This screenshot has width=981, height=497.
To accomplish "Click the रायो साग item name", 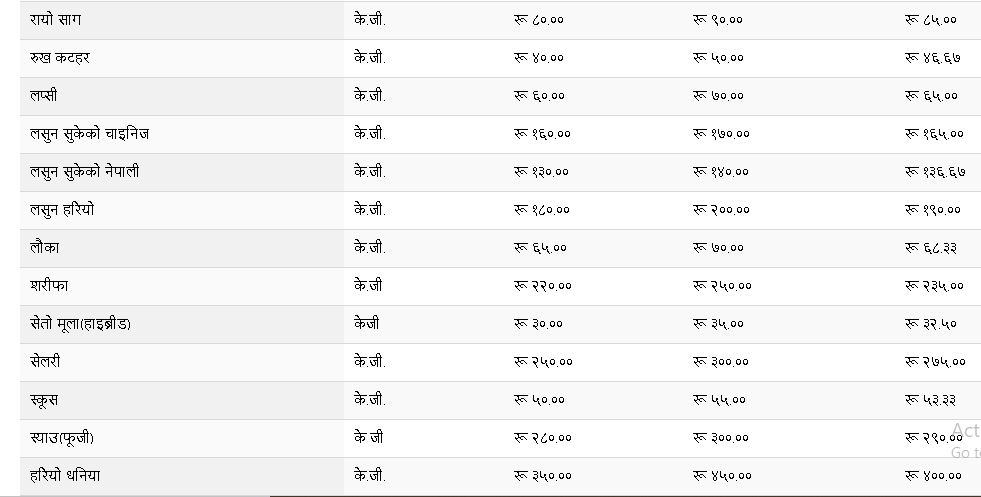I will 55,20.
